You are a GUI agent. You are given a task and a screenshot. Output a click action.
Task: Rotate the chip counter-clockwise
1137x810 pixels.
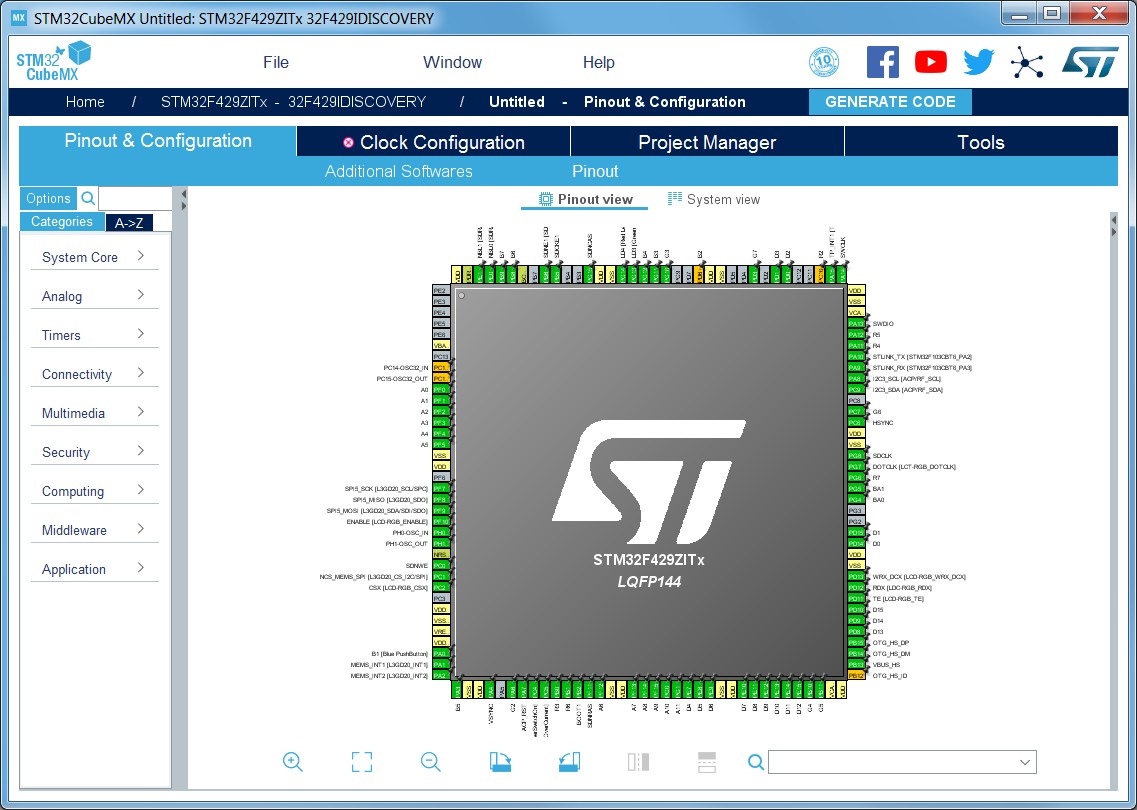(x=569, y=761)
